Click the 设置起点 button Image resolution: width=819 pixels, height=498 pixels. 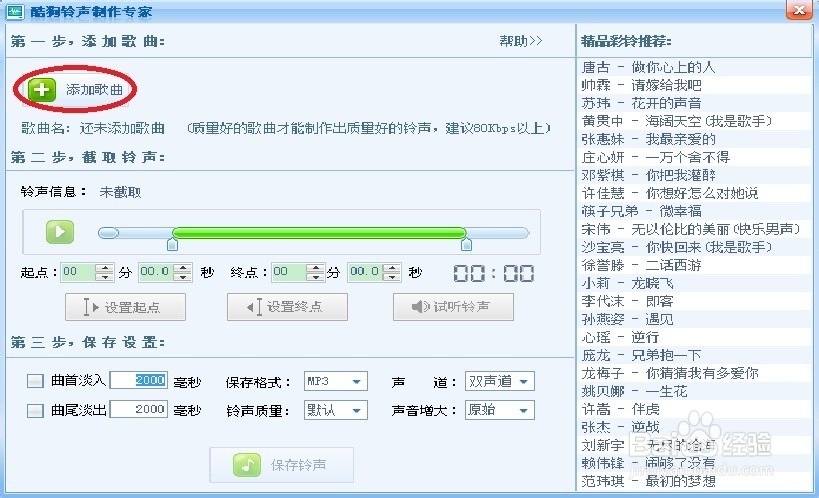click(x=125, y=307)
